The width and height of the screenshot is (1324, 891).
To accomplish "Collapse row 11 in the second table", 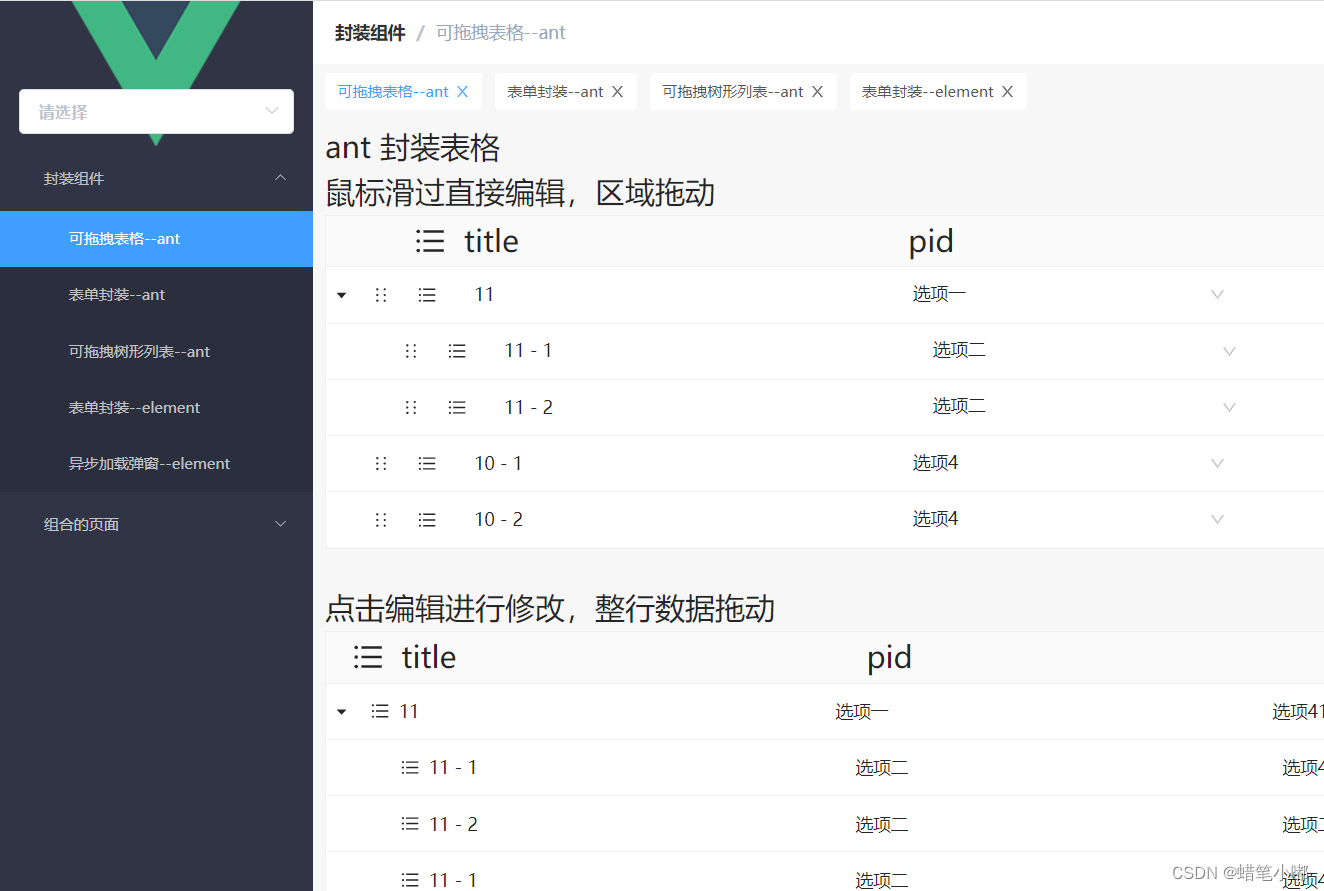I will [x=342, y=712].
